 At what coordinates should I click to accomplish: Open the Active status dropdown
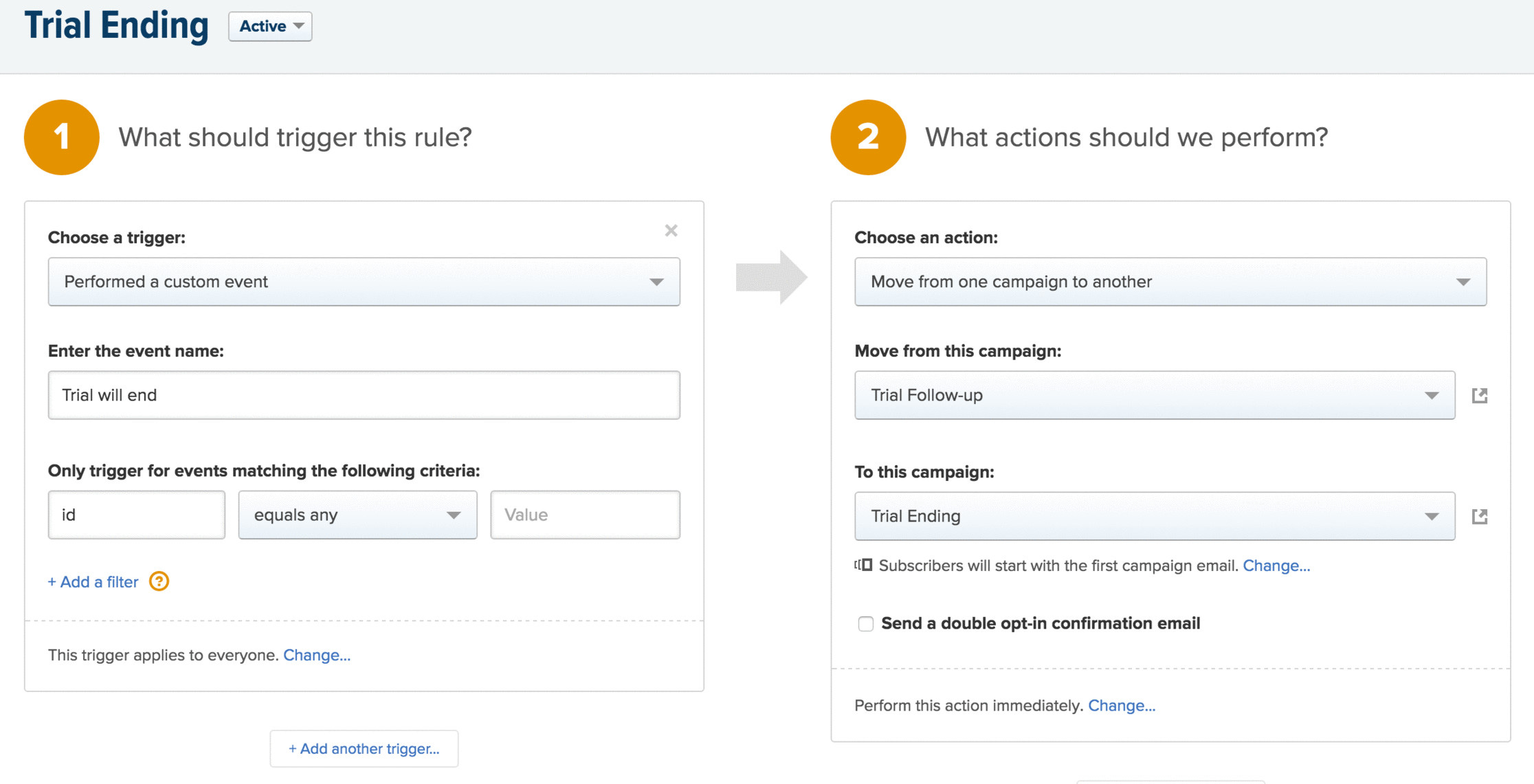270,26
